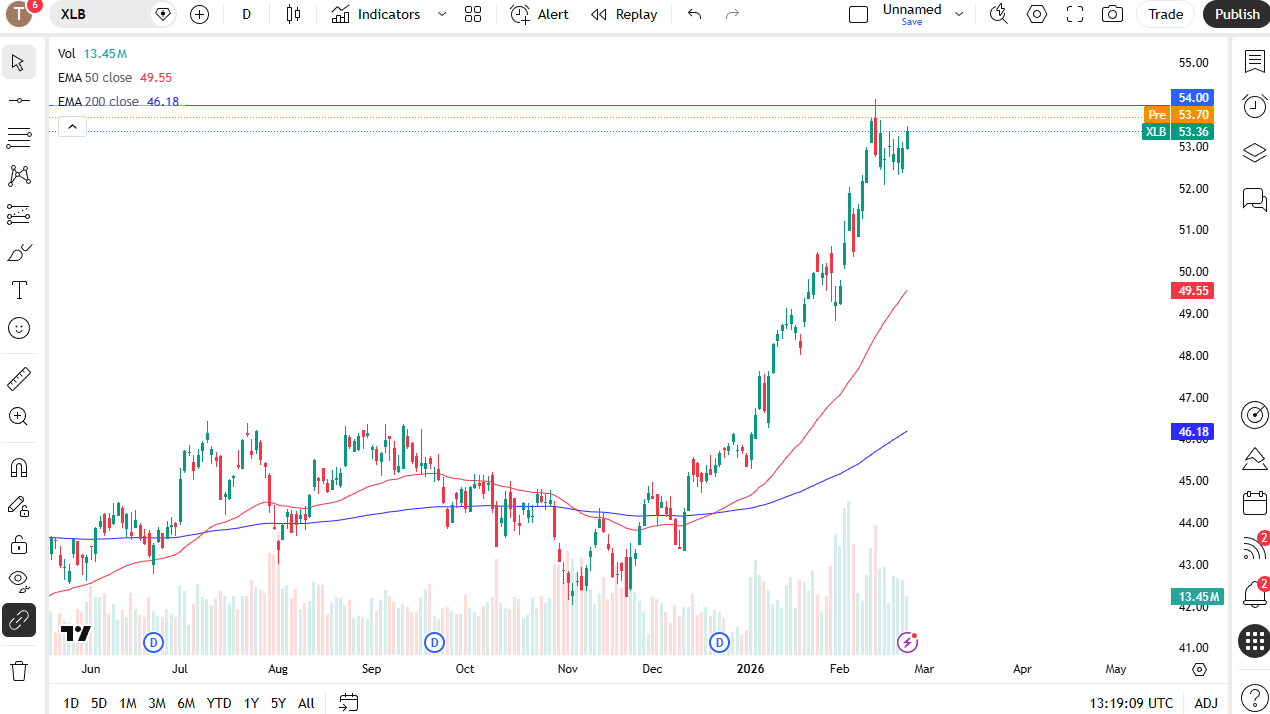Click the lightning earnings marker
Viewport: 1270px width, 714px height.
pos(907,642)
